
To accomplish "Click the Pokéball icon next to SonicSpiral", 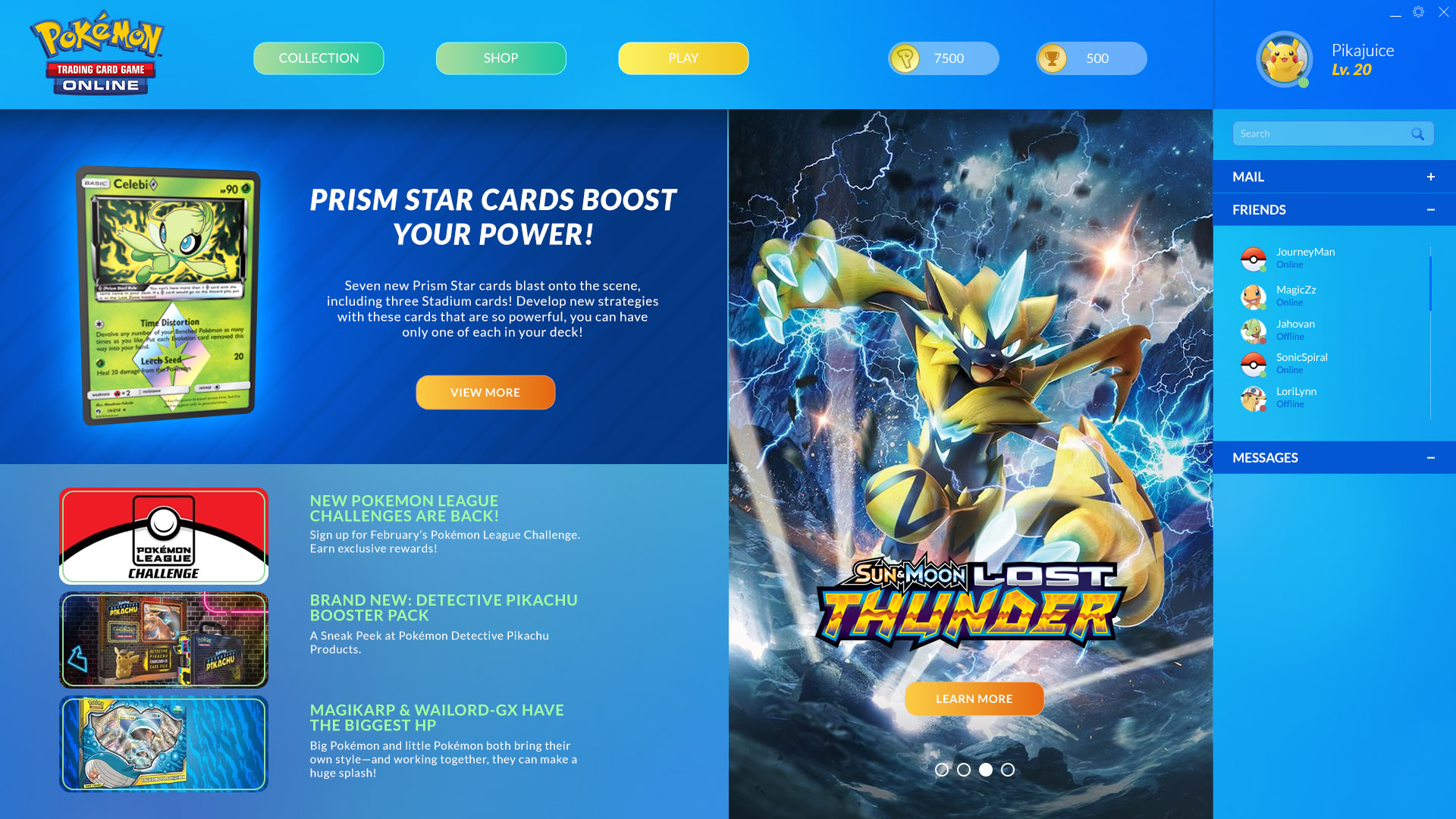I will point(1253,362).
